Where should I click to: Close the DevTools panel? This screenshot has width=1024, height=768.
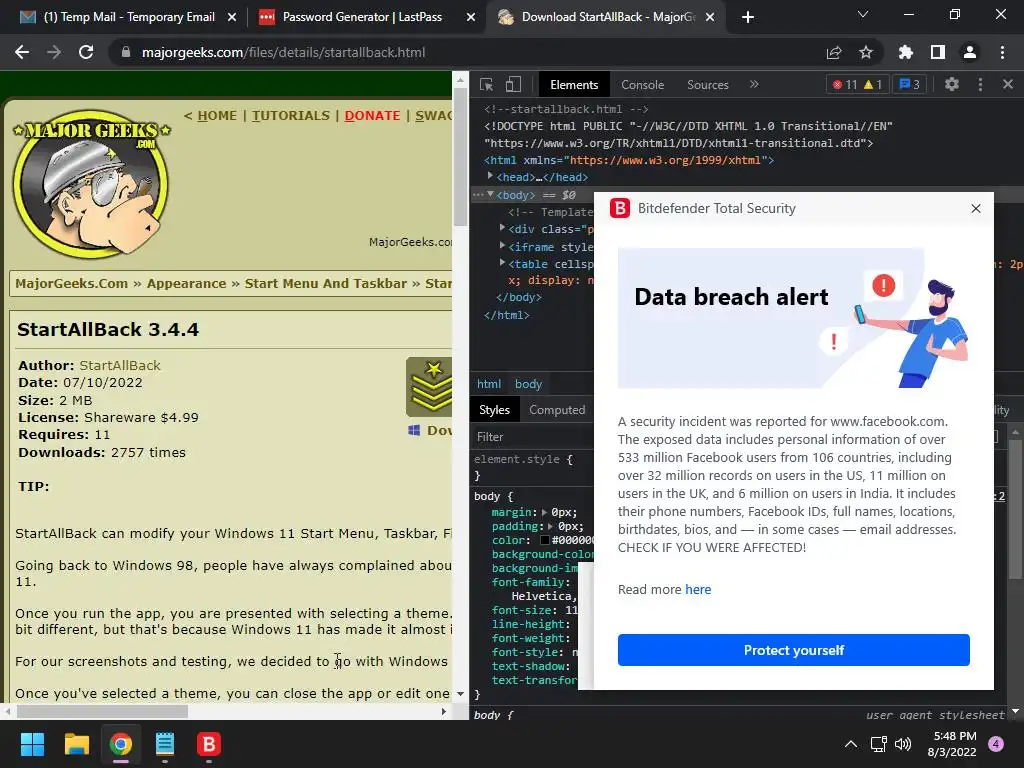1008,84
